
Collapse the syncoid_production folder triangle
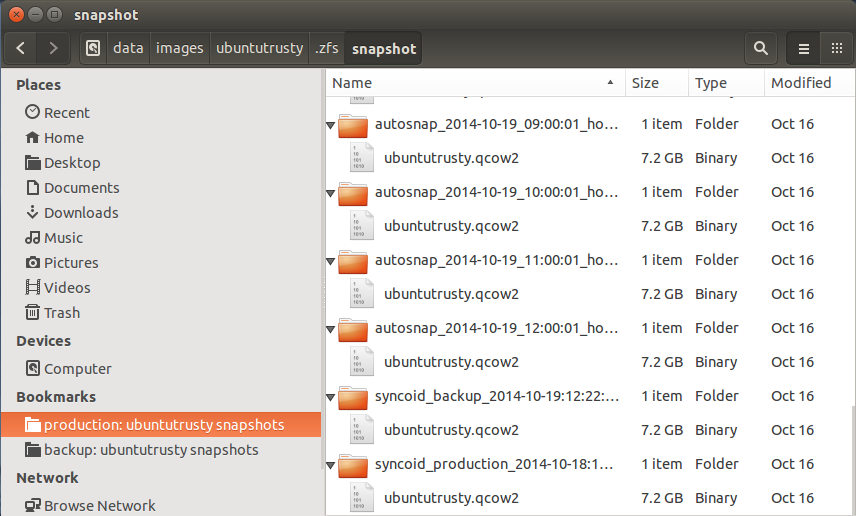click(330, 465)
